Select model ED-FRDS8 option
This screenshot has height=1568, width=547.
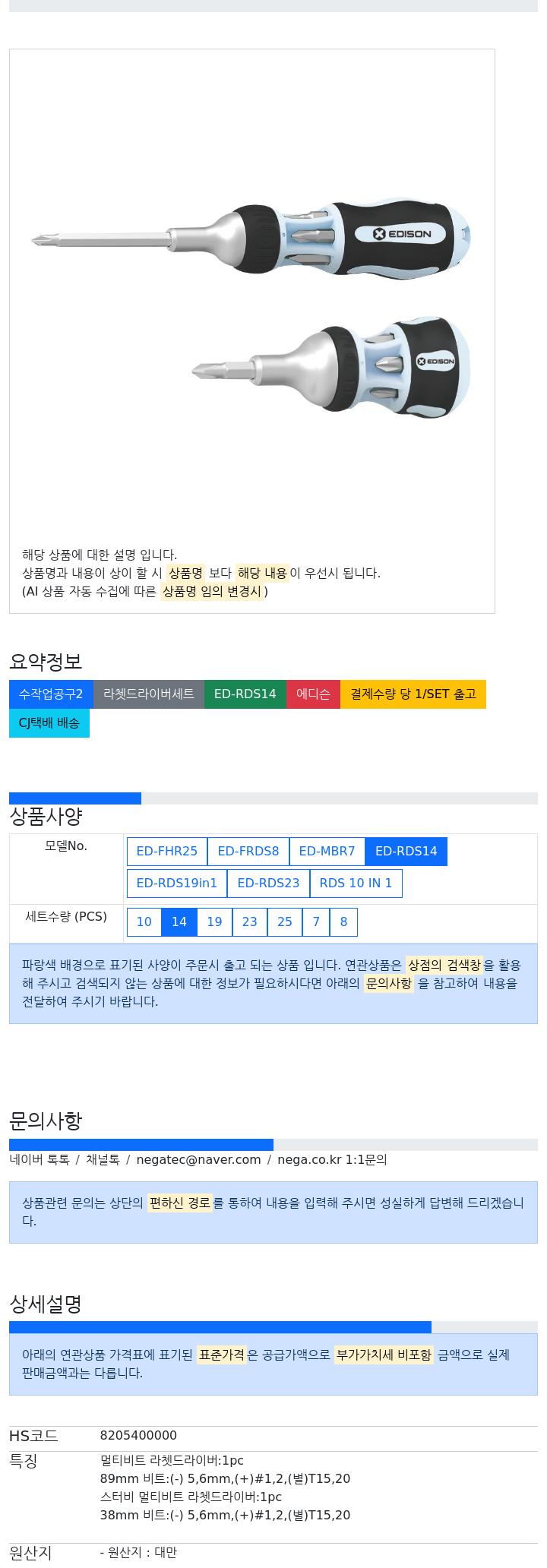[248, 852]
